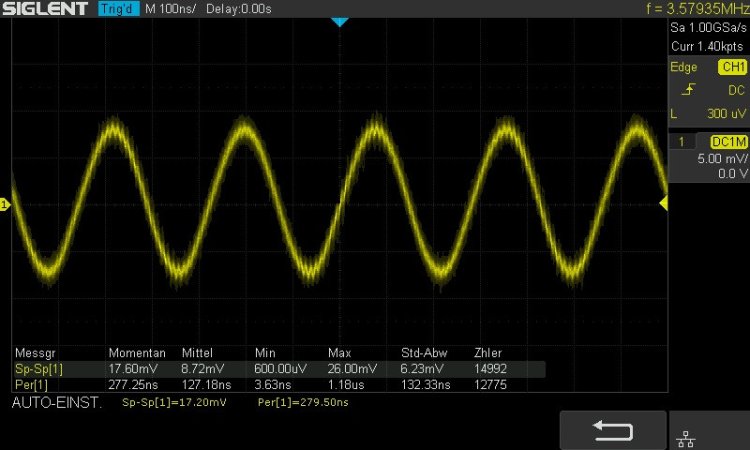This screenshot has width=750, height=450.
Task: Click the frequency counter readout 3.57935MHz
Action: pyautogui.click(x=684, y=10)
